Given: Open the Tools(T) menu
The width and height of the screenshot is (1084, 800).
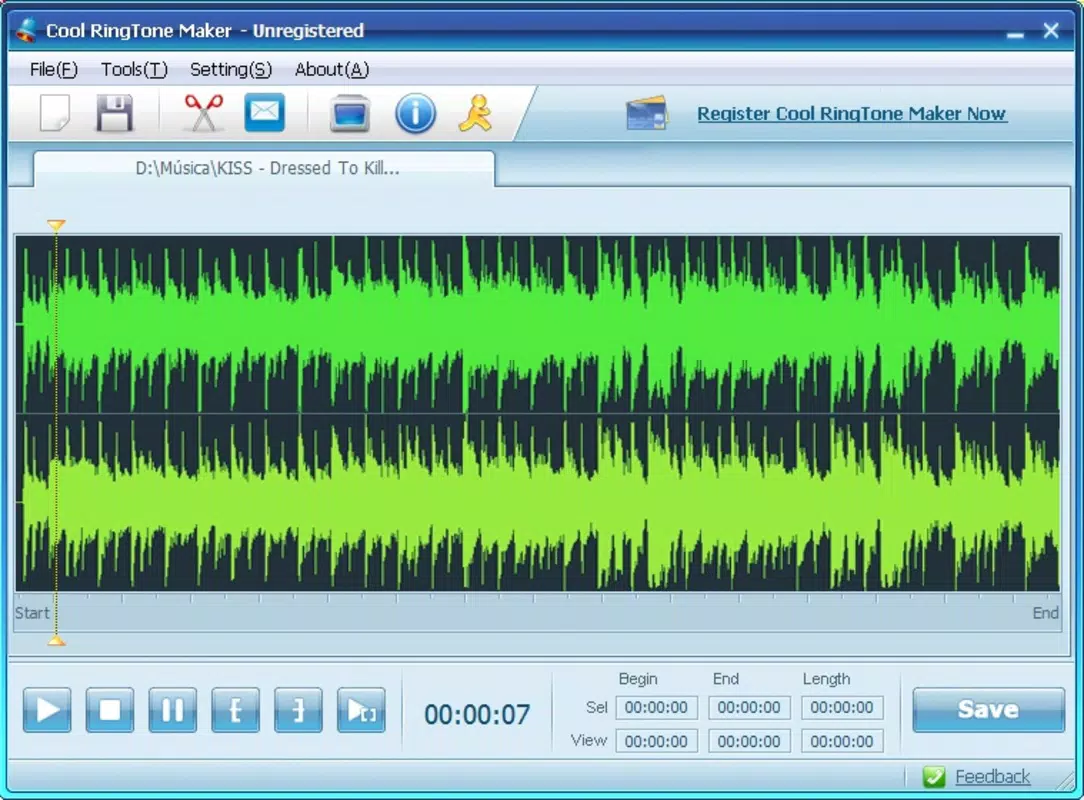Looking at the screenshot, I should (134, 69).
